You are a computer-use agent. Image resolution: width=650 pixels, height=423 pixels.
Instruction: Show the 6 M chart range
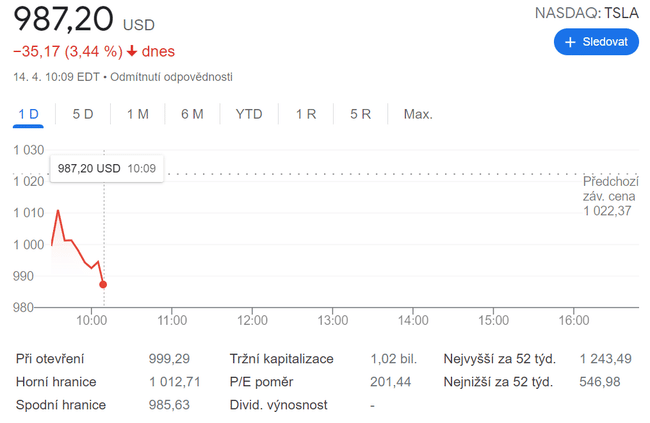(192, 114)
